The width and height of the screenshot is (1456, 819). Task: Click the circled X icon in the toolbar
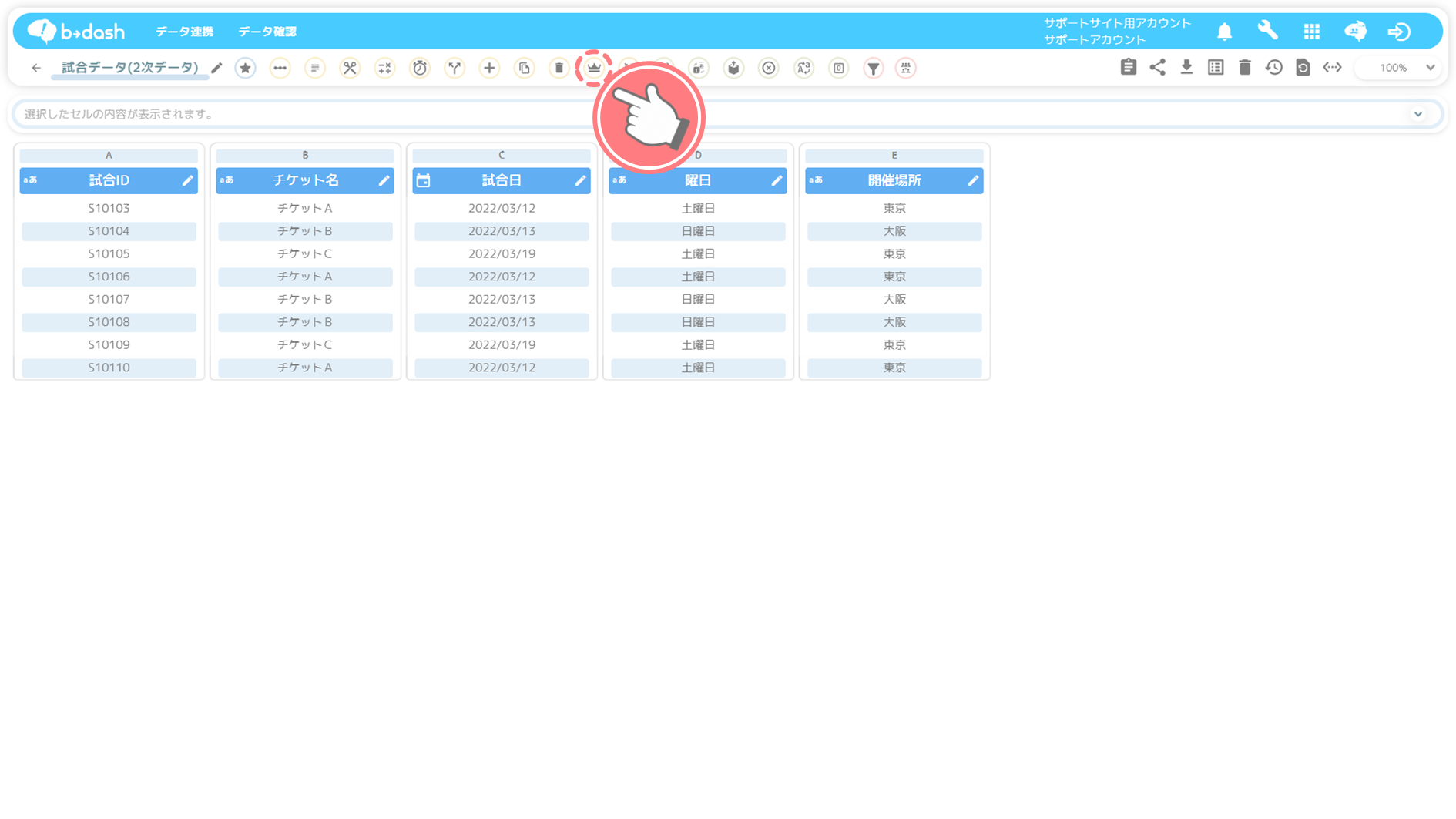(x=769, y=68)
